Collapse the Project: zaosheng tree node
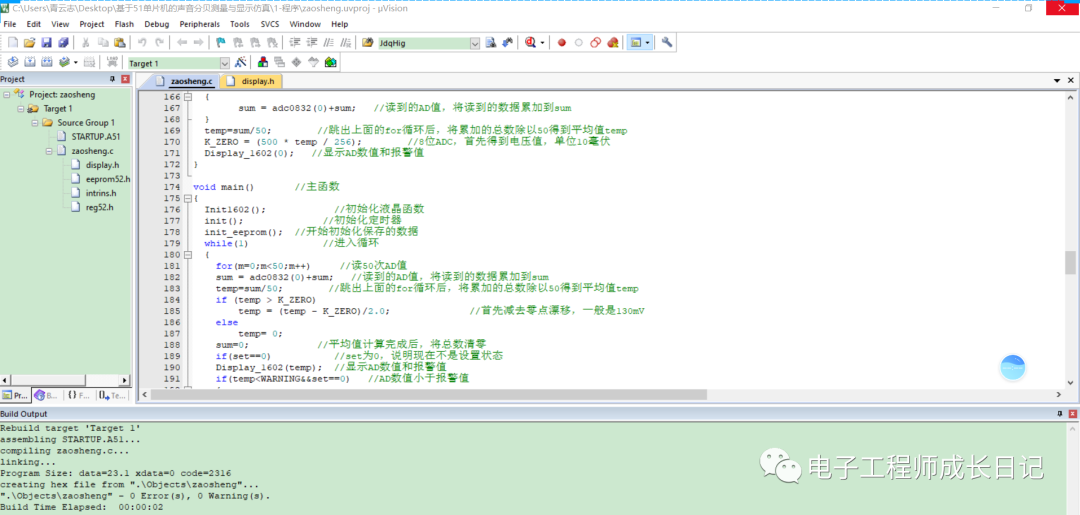 (6, 94)
